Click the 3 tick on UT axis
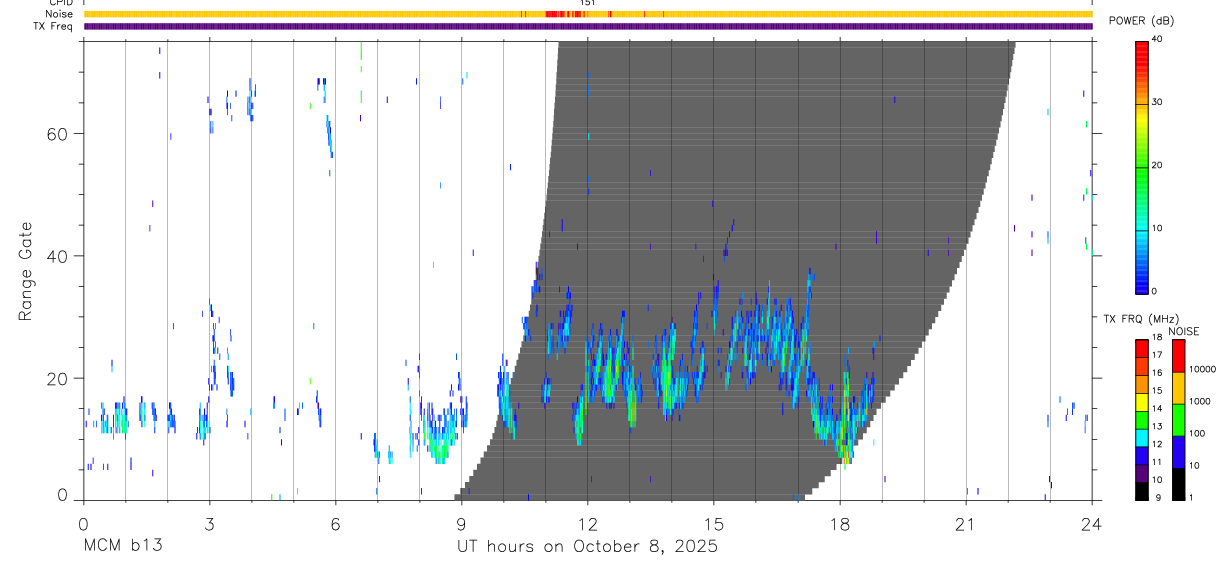The image size is (1228, 567). 209,524
